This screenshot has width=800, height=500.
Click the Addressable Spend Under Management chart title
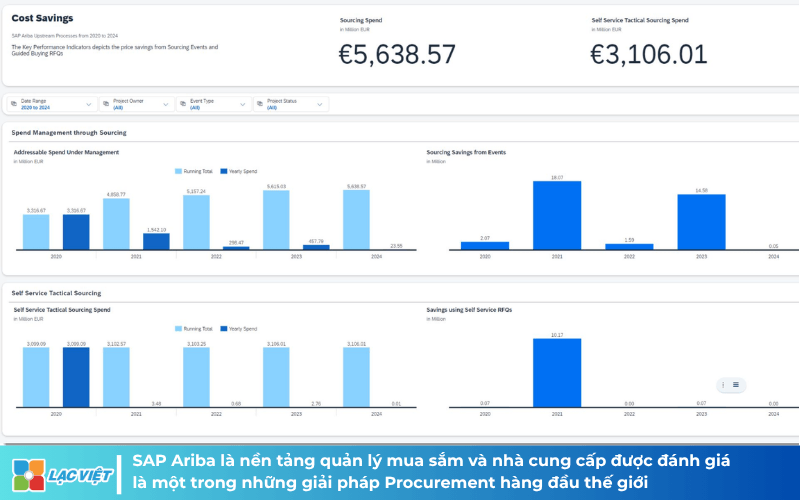[x=66, y=152]
